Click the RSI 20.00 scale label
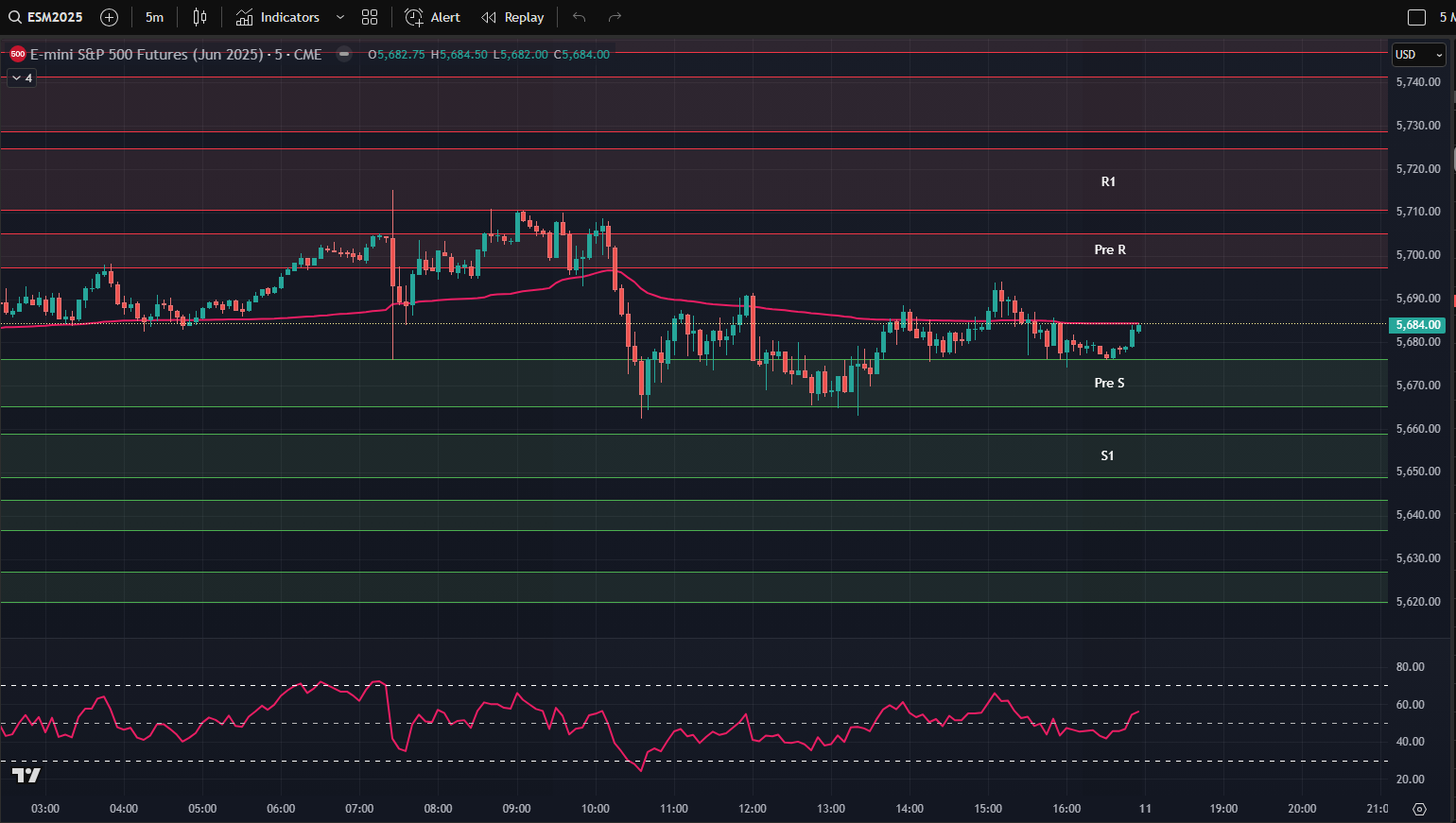 coord(1411,780)
